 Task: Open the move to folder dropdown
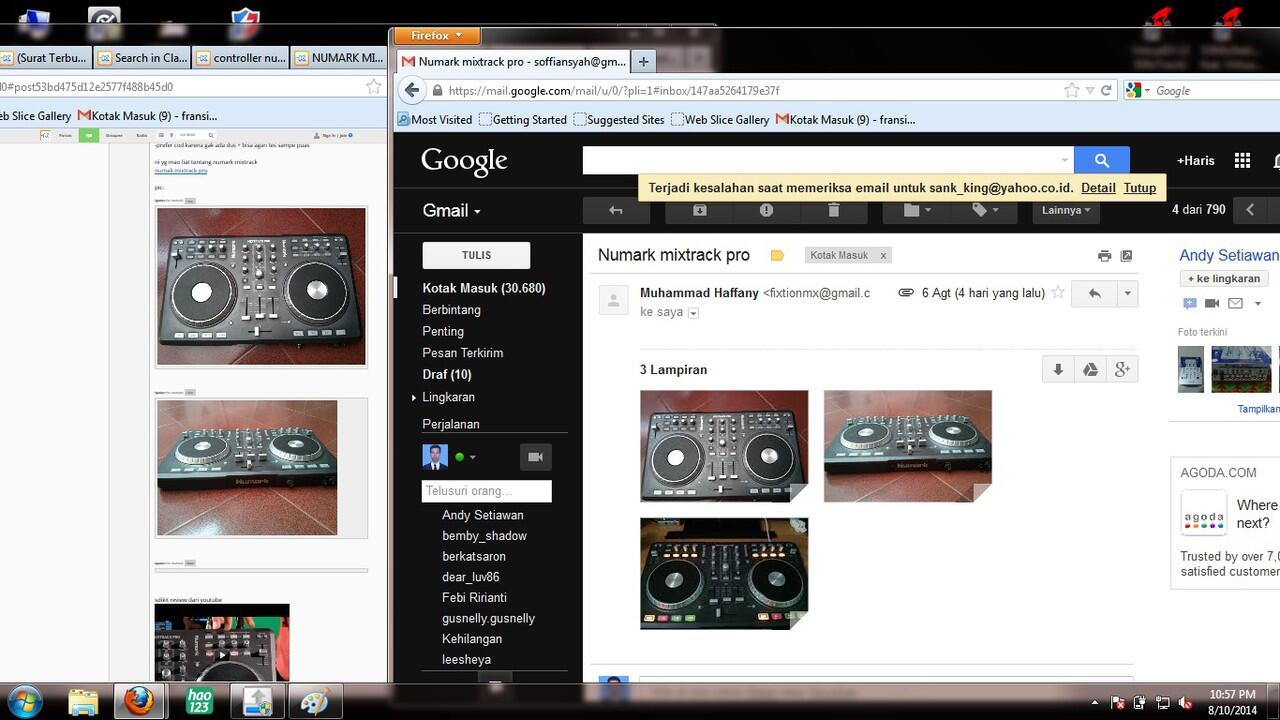coord(916,210)
